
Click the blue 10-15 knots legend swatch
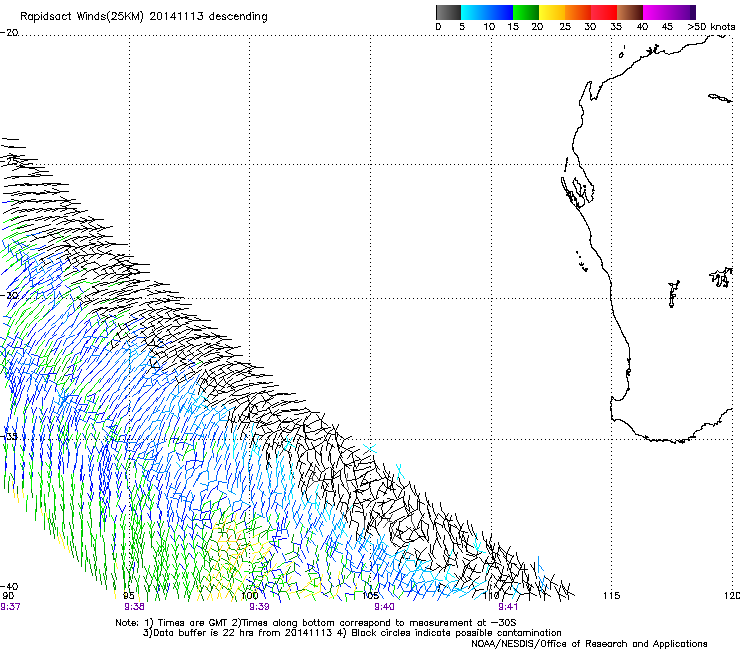[500, 12]
